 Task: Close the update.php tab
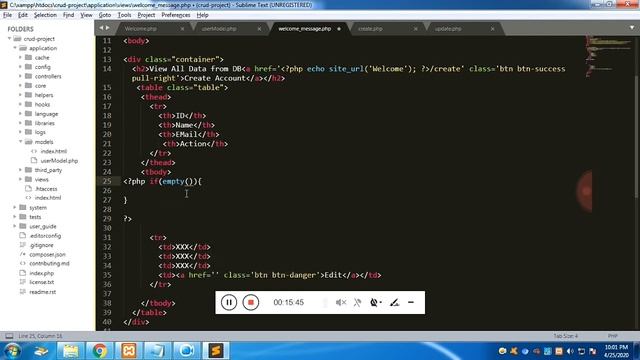click(x=493, y=29)
